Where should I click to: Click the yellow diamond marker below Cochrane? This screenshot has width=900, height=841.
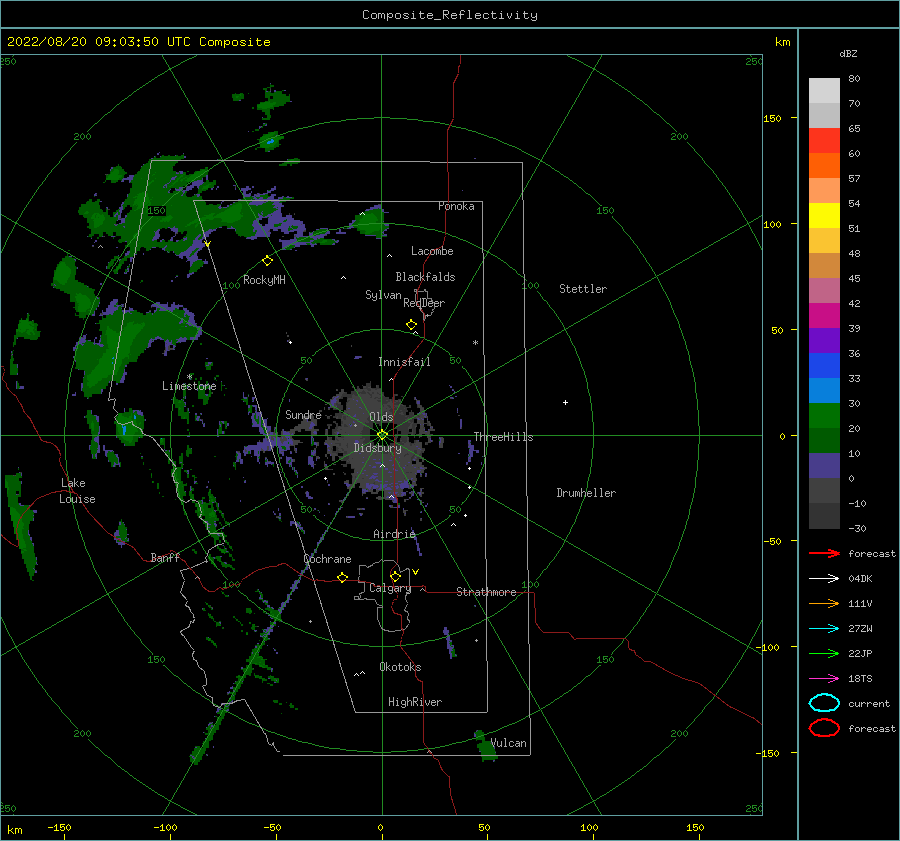point(342,577)
